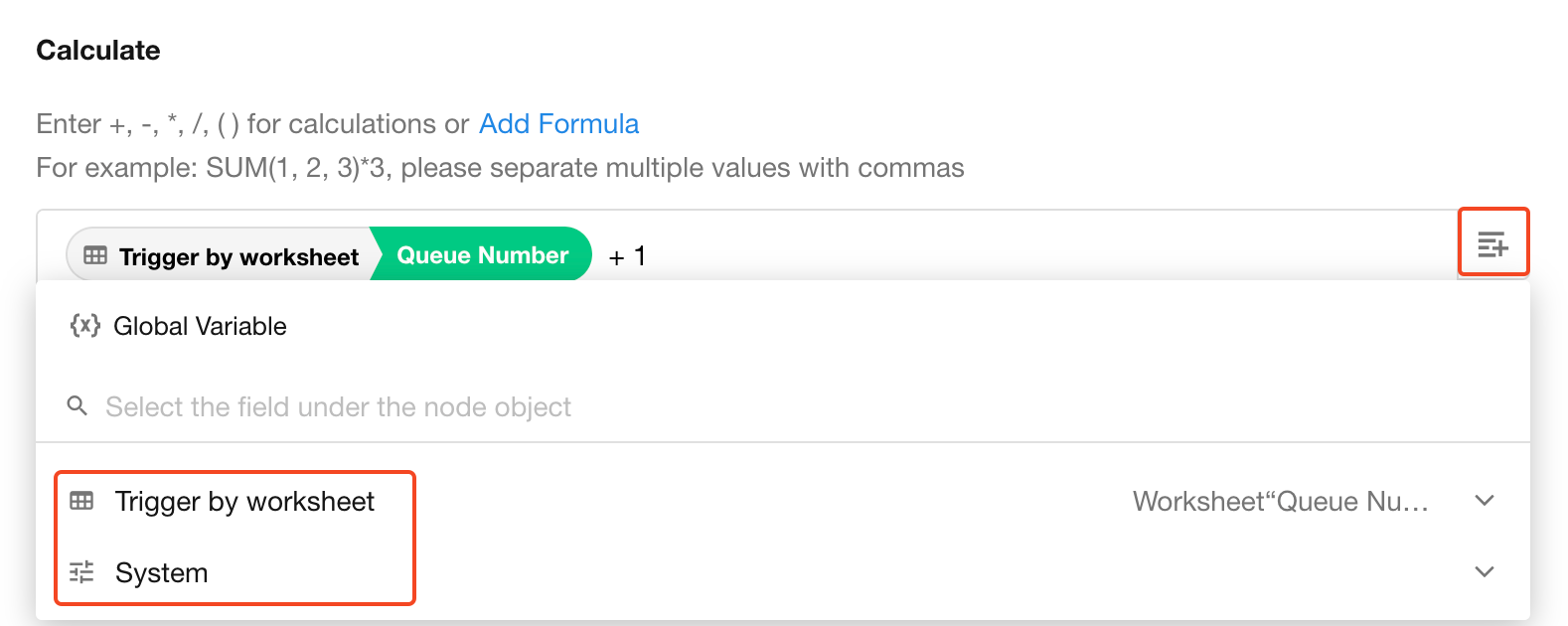Click the magnifying glass search icon

(x=77, y=405)
